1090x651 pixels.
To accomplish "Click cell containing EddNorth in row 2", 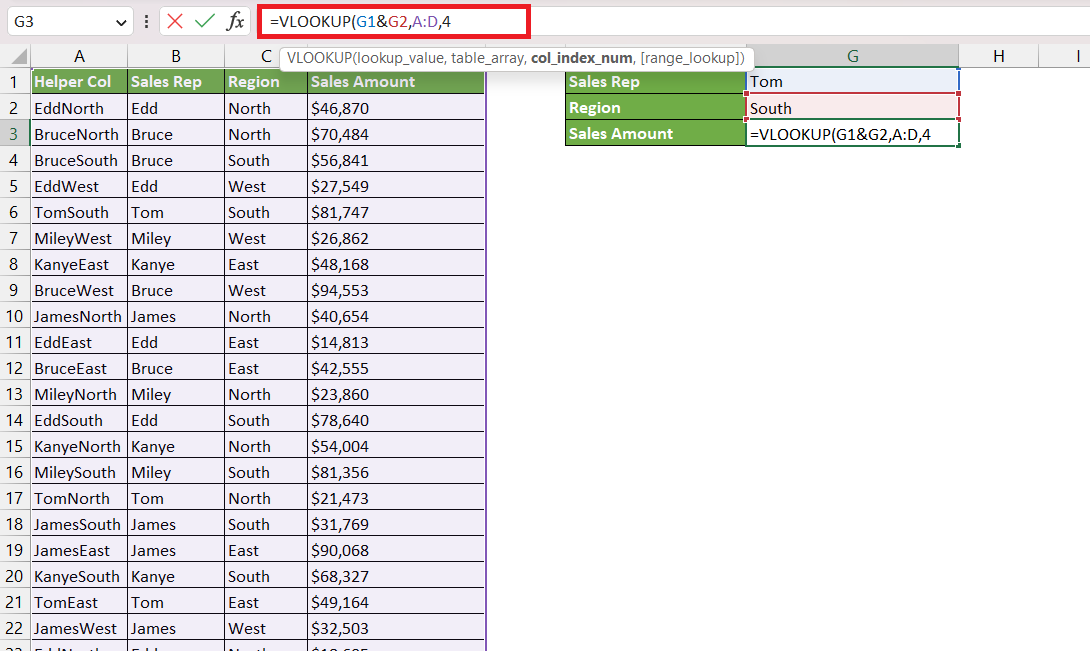I will pyautogui.click(x=79, y=108).
